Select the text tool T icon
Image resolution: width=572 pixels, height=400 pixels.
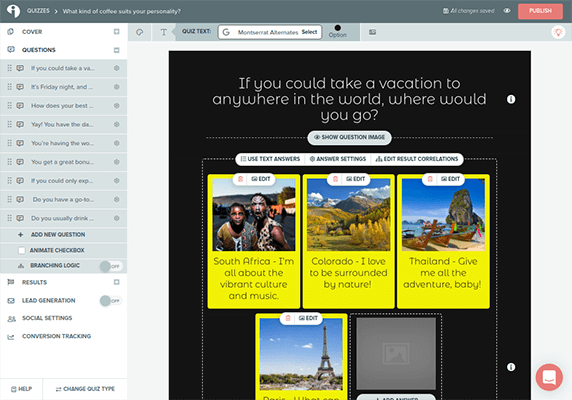163,32
